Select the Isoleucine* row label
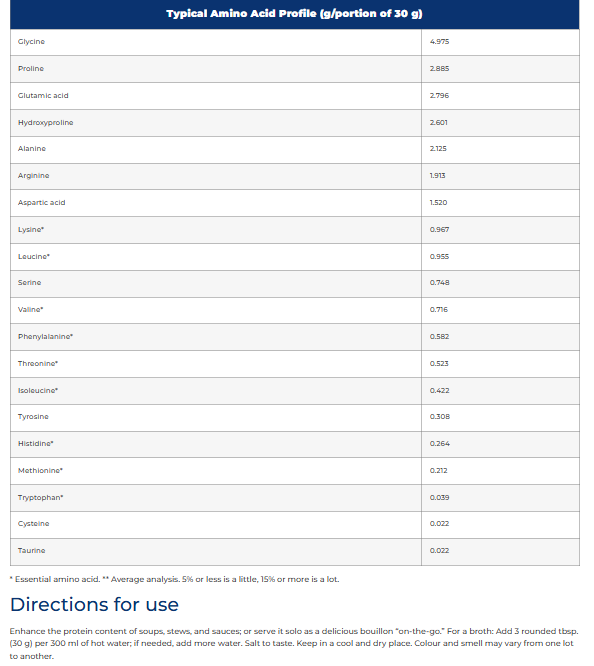 38,391
